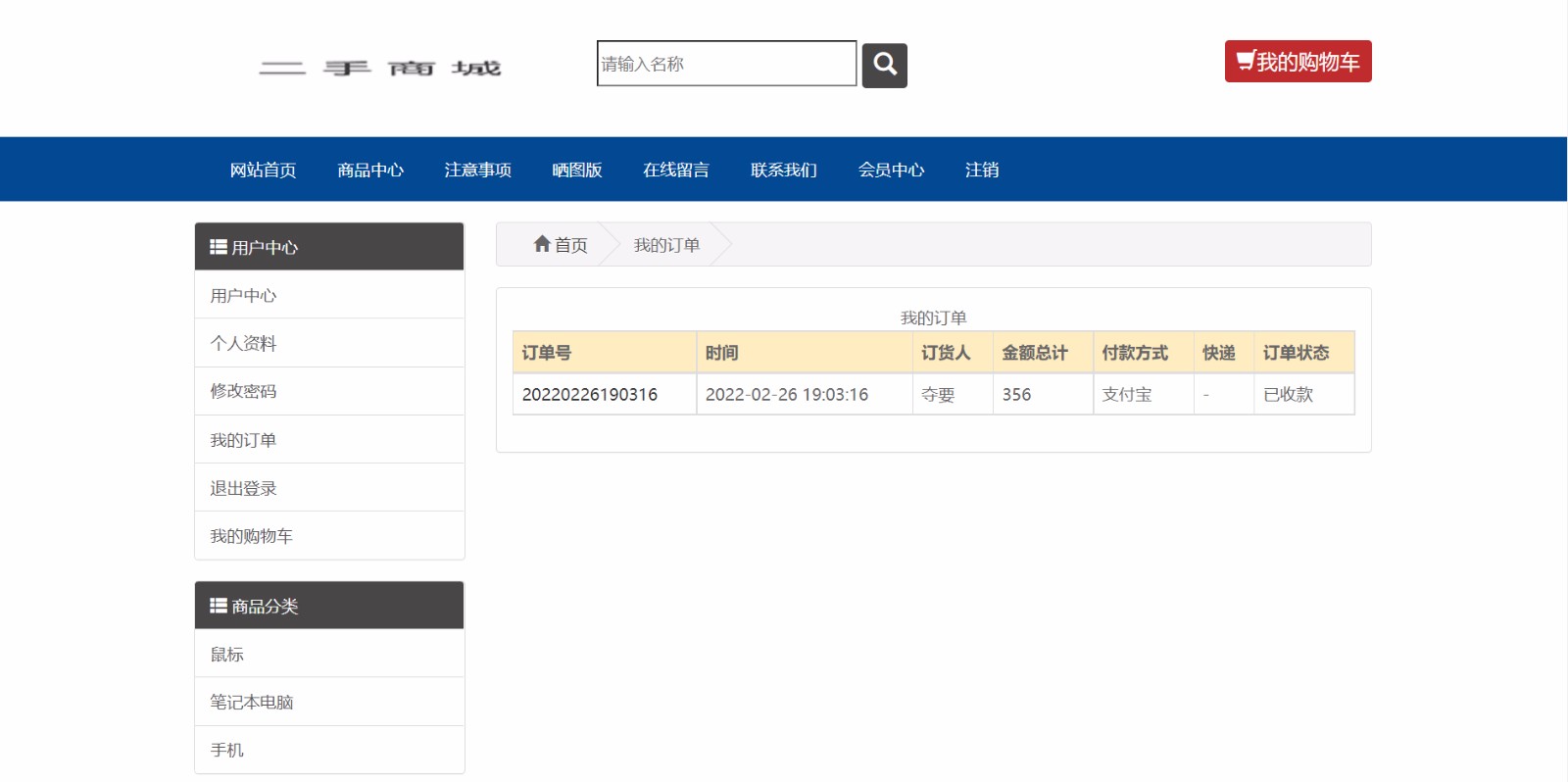Open 我的购物车 red cart button

point(1298,62)
